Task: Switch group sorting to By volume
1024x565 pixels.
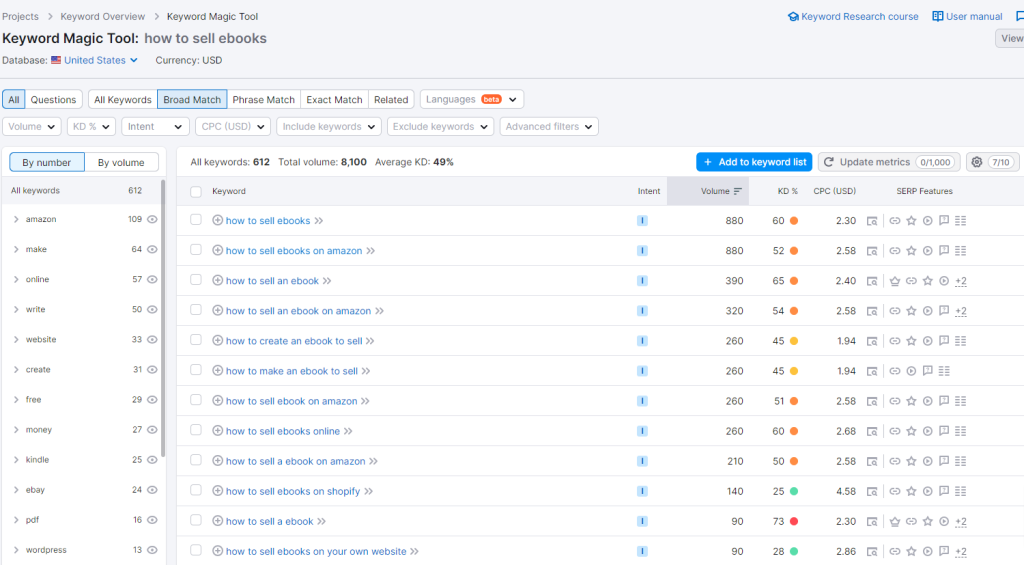Action: tap(121, 163)
